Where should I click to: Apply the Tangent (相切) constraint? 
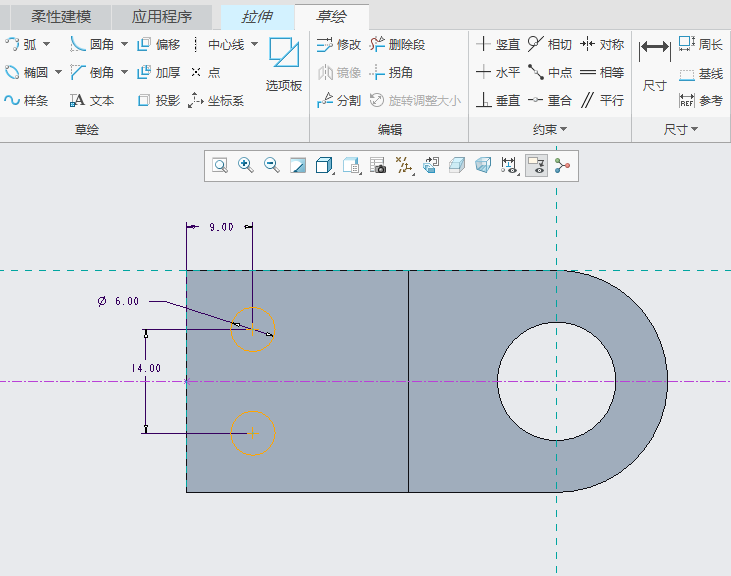549,44
